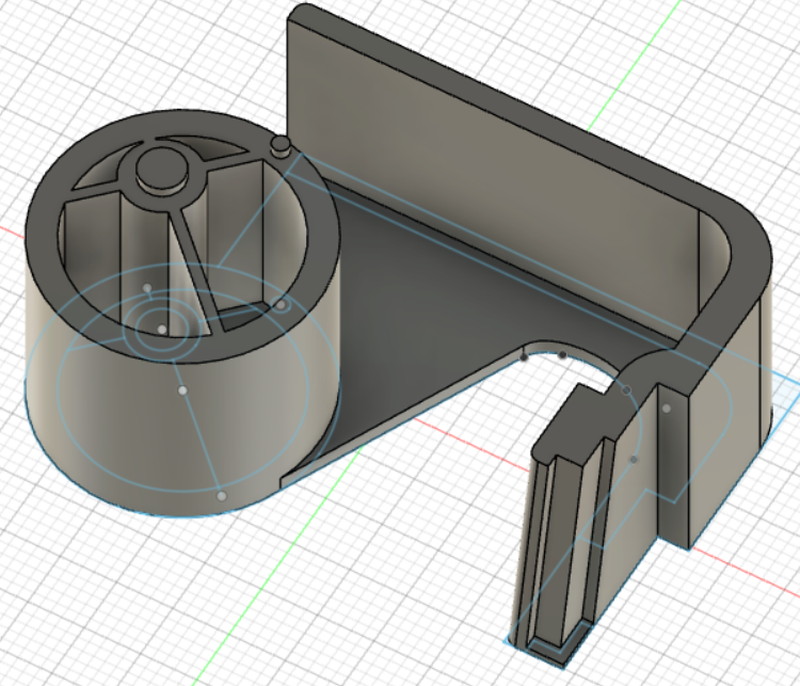The image size is (800, 686).
Task: Select the round hub boss inside the cylinder
Action: tap(161, 169)
